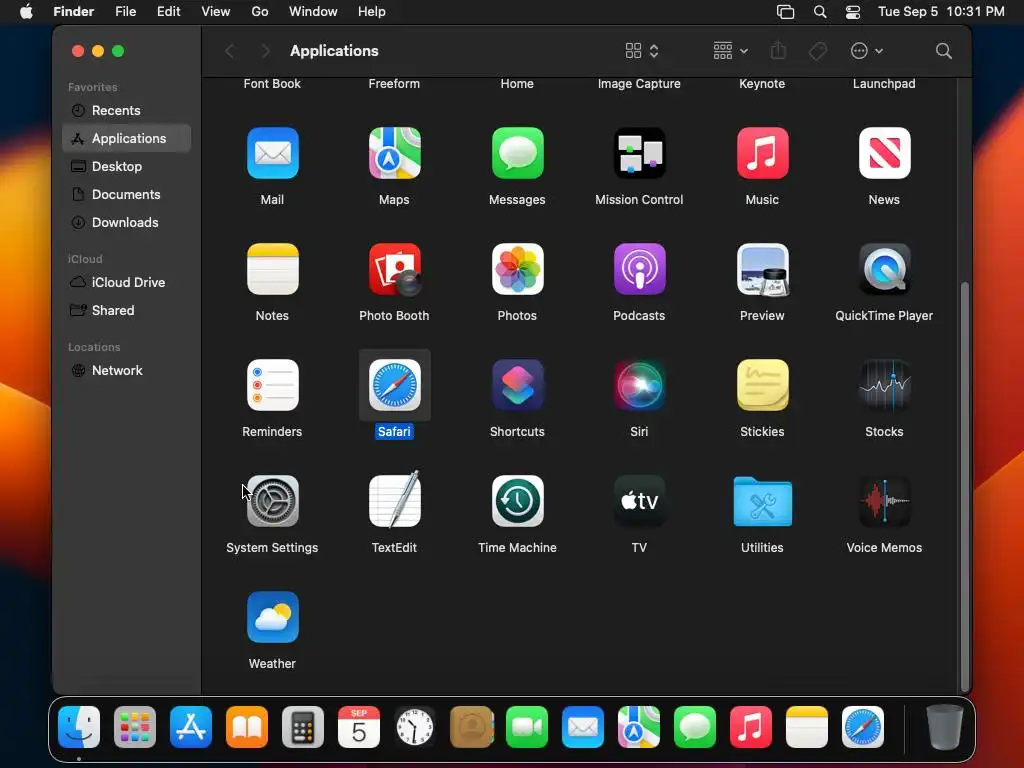1024x768 pixels.
Task: Open Desktop in the sidebar
Action: pyautogui.click(x=127, y=167)
